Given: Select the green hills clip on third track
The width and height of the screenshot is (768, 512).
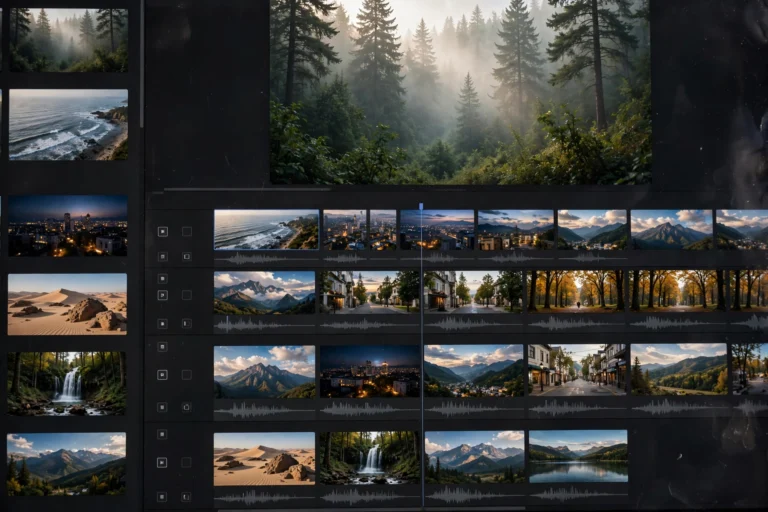Looking at the screenshot, I should (679, 369).
